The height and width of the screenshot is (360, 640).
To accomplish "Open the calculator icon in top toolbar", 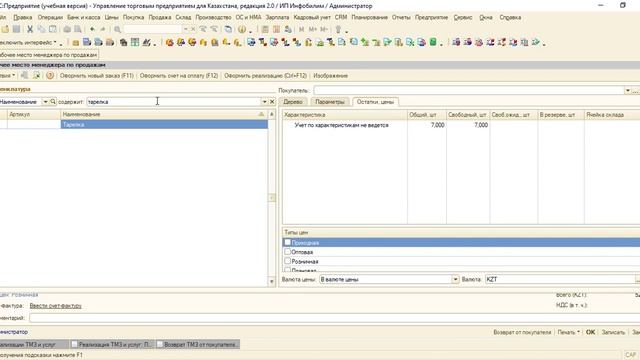I will [265, 29].
